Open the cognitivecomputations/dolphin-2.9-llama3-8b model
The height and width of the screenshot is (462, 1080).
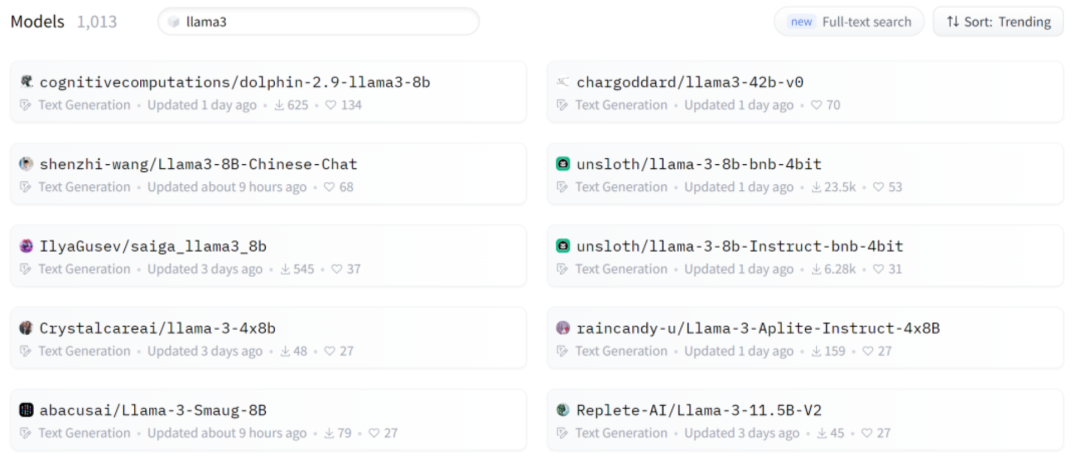pos(268,92)
